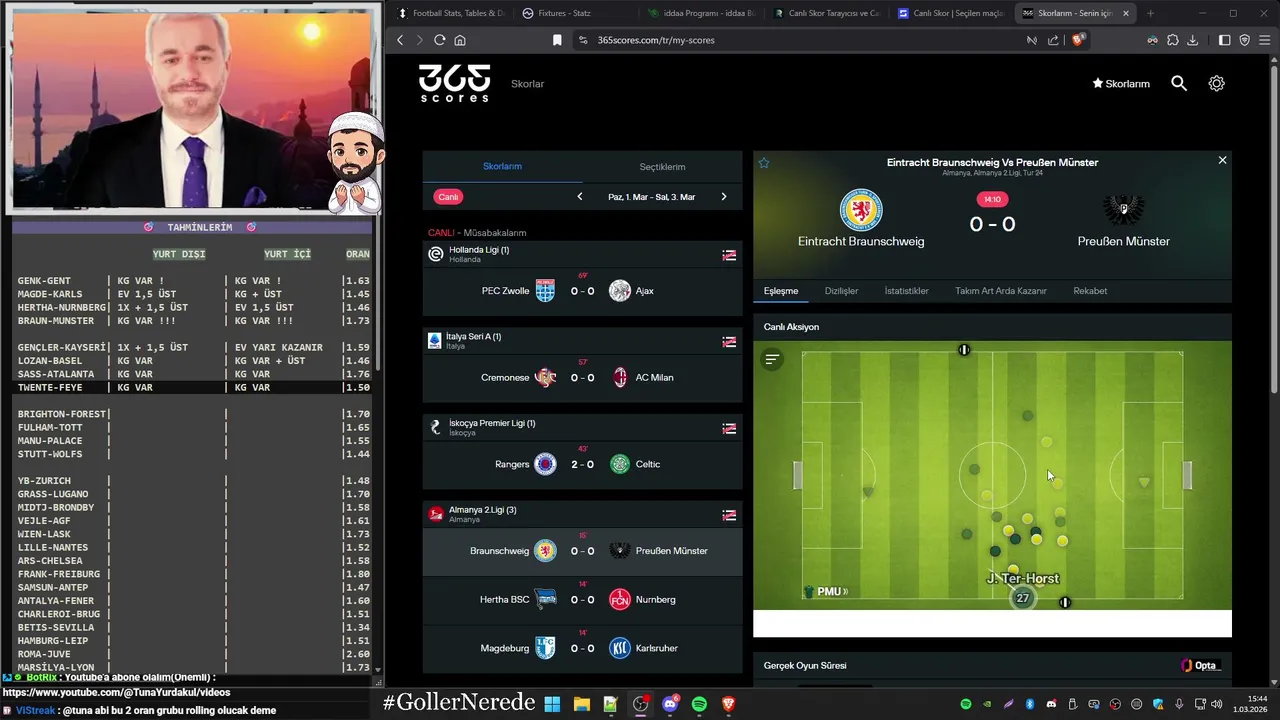Reload the current page
The image size is (1280, 720).
(x=439, y=40)
